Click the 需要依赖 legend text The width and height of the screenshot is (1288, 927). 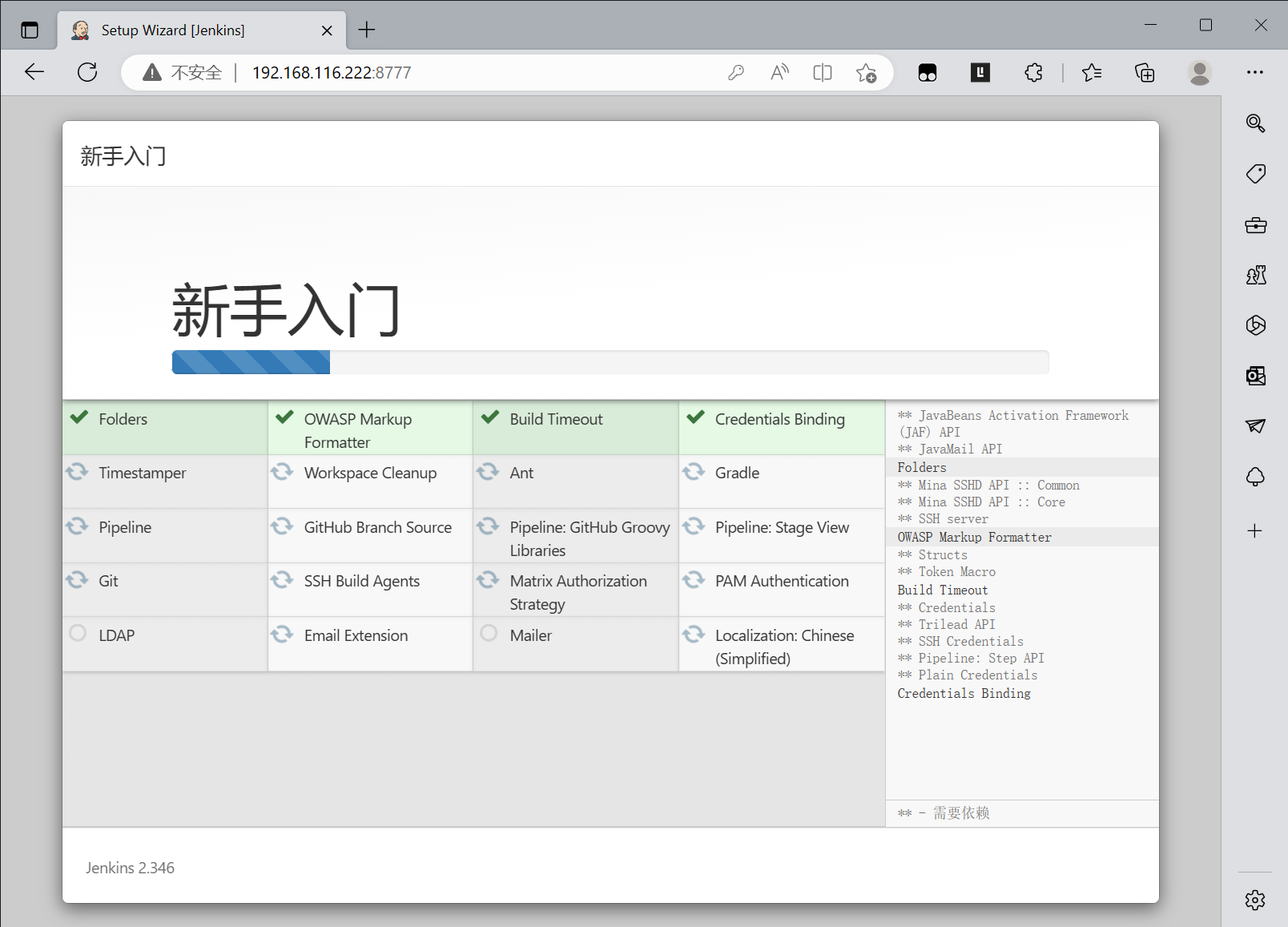[x=961, y=813]
